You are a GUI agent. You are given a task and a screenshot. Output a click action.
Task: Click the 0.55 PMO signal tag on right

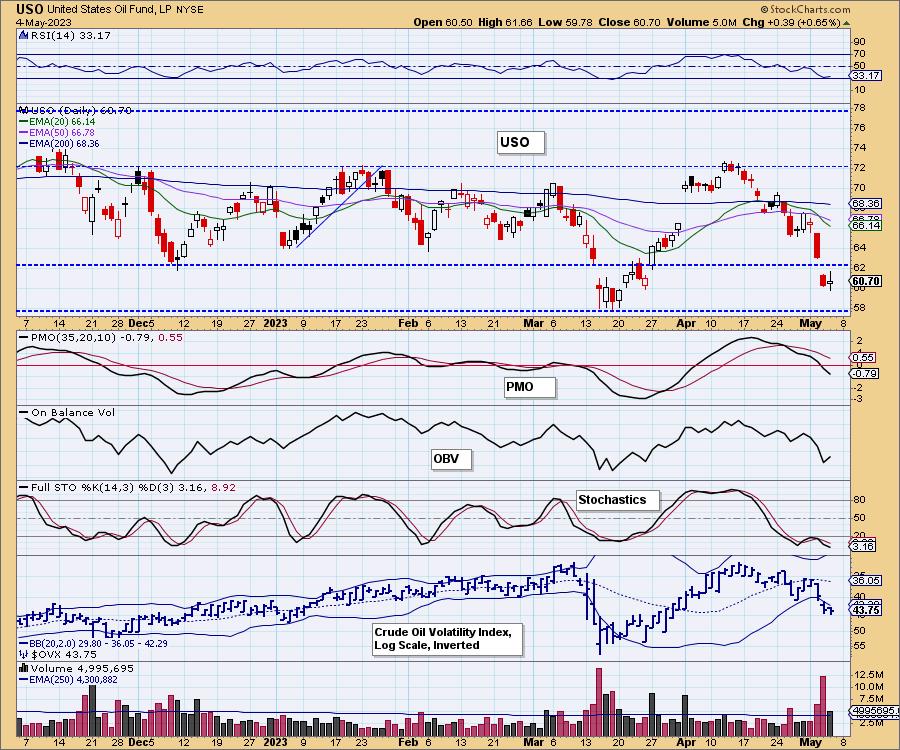tap(864, 357)
